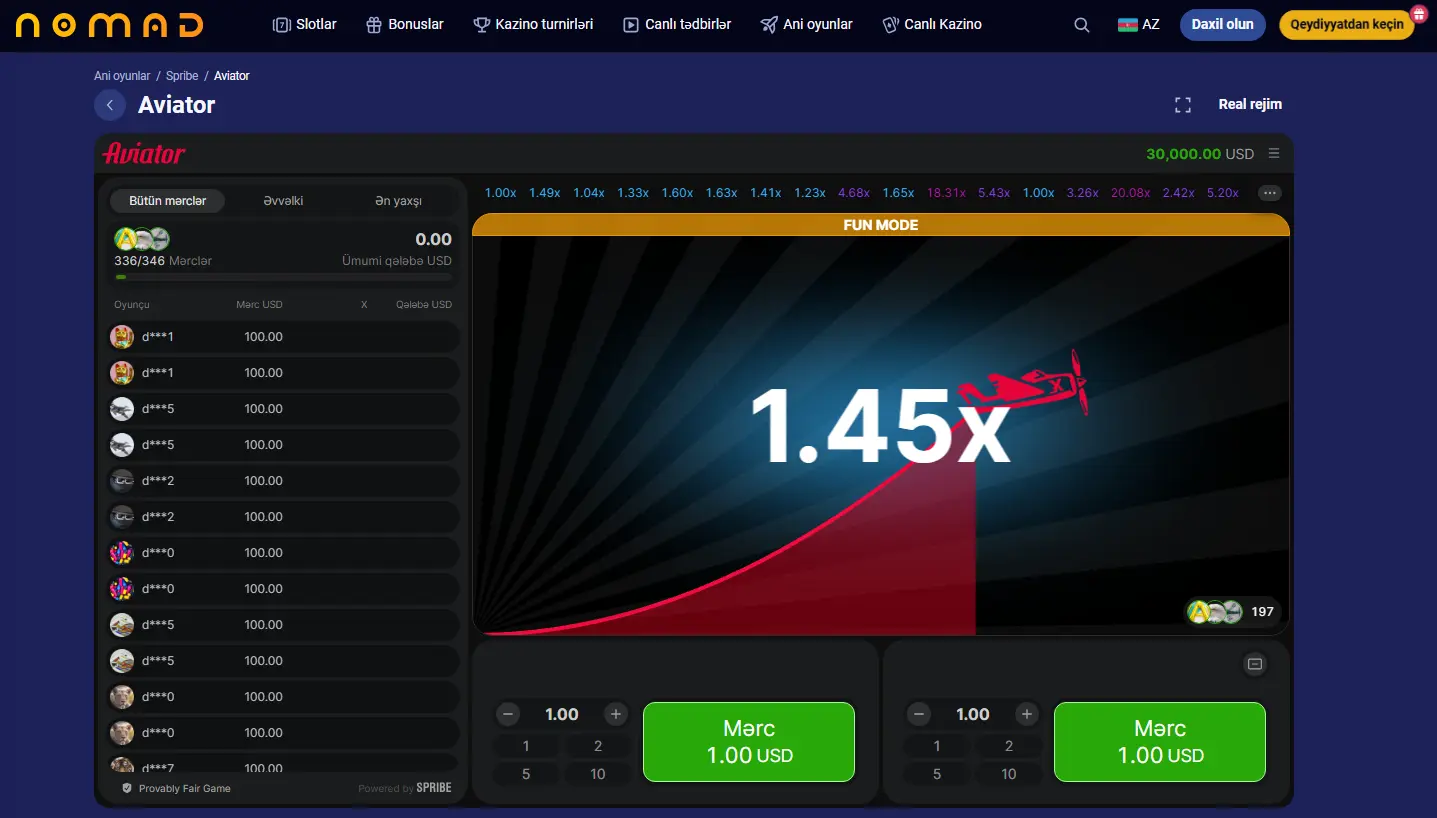1437x818 pixels.
Task: Open the Ani oyunlar breadcrumb link
Action: pos(122,76)
